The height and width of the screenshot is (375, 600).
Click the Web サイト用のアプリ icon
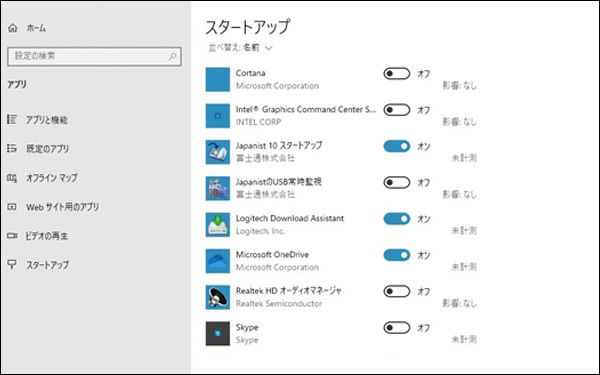coord(12,207)
